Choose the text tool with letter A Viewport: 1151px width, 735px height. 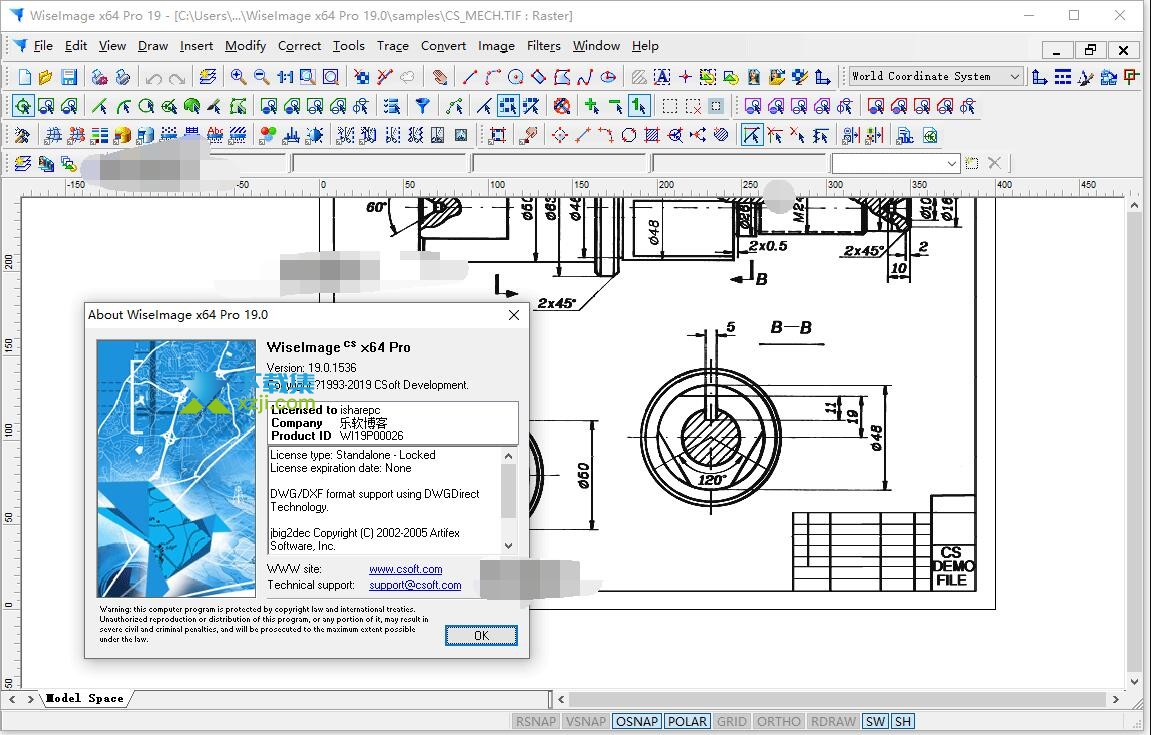[662, 77]
